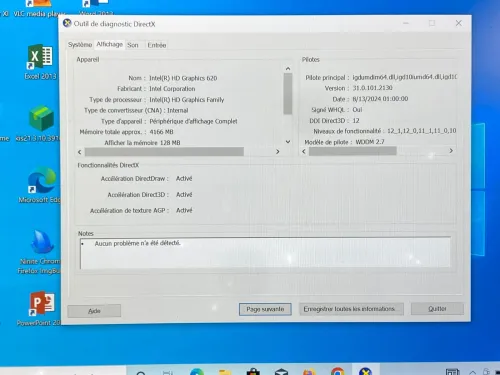The width and height of the screenshot is (500, 375).
Task: Click the 'Signé WHQL : Oui' line
Action: pos(337,110)
